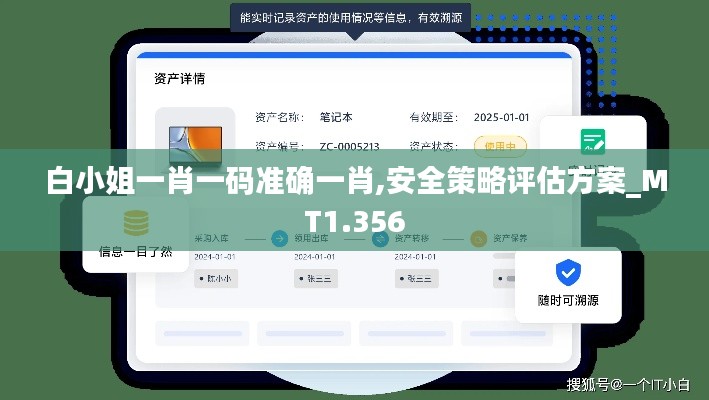Click the 随时可溯源 card label
Viewport: 709px width, 400px height.
(x=568, y=300)
